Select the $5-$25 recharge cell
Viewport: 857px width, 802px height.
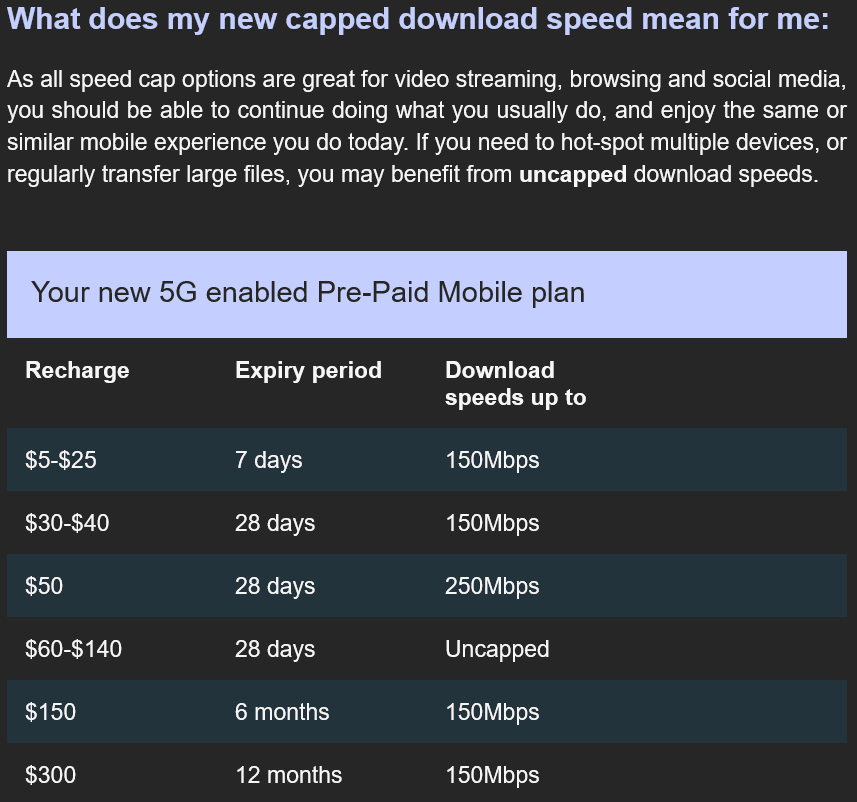[61, 460]
